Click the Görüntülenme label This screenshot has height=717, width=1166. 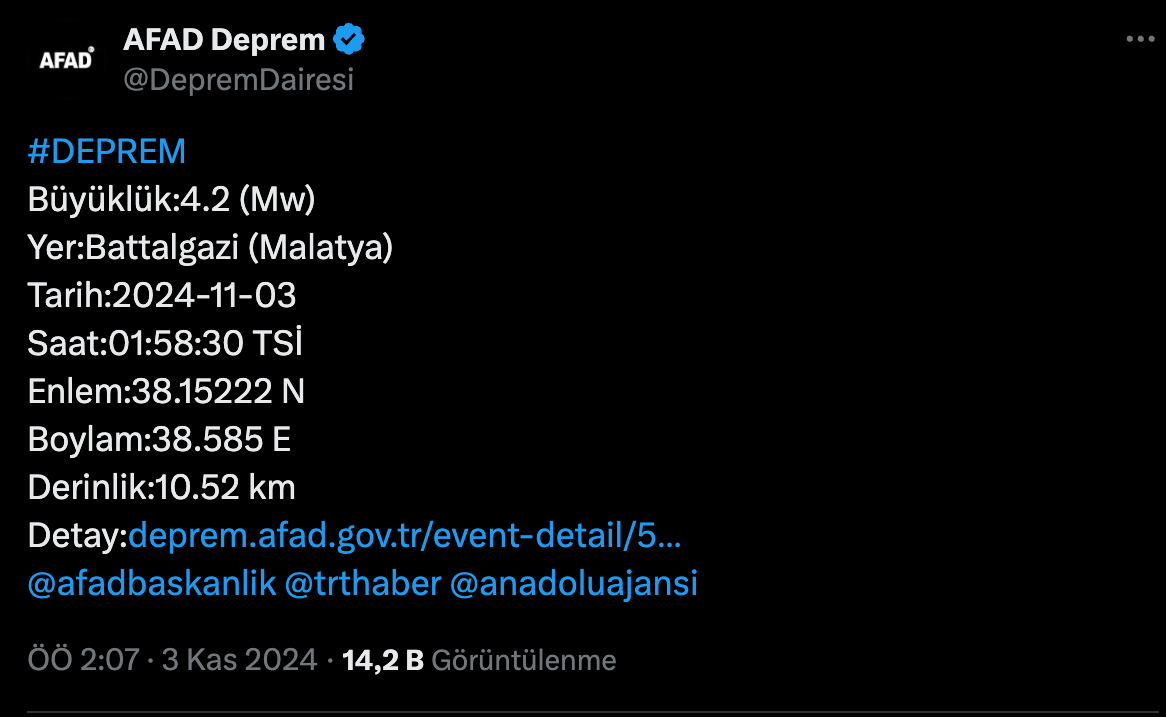pyautogui.click(x=524, y=660)
